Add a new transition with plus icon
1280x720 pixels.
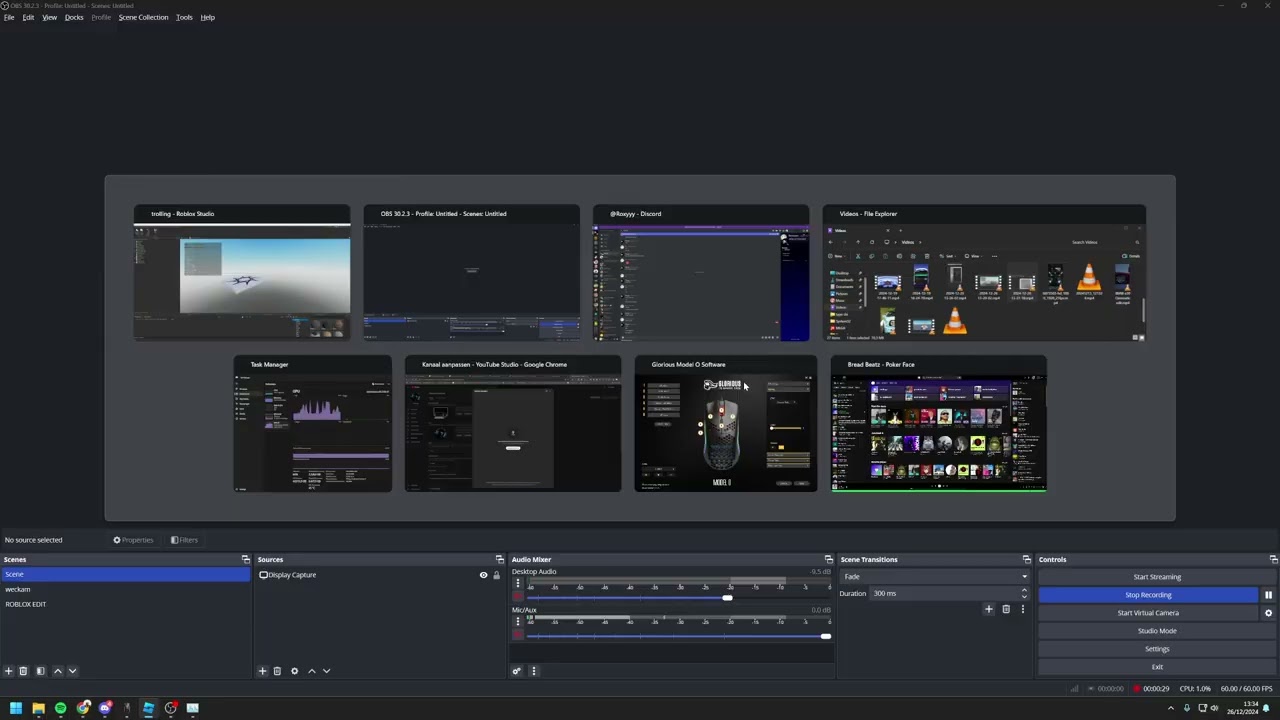tap(989, 609)
